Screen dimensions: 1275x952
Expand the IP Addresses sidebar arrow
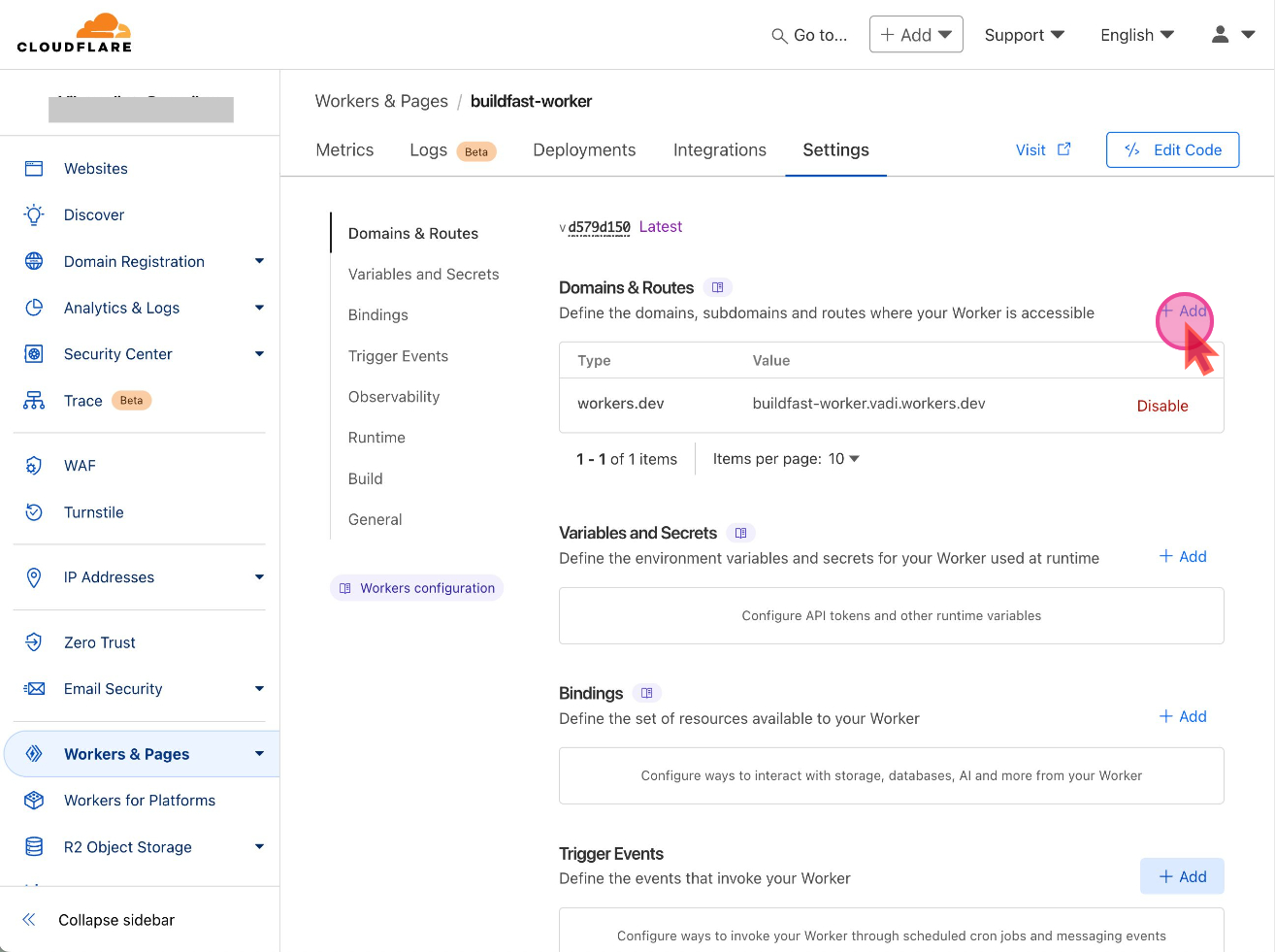pyautogui.click(x=259, y=577)
